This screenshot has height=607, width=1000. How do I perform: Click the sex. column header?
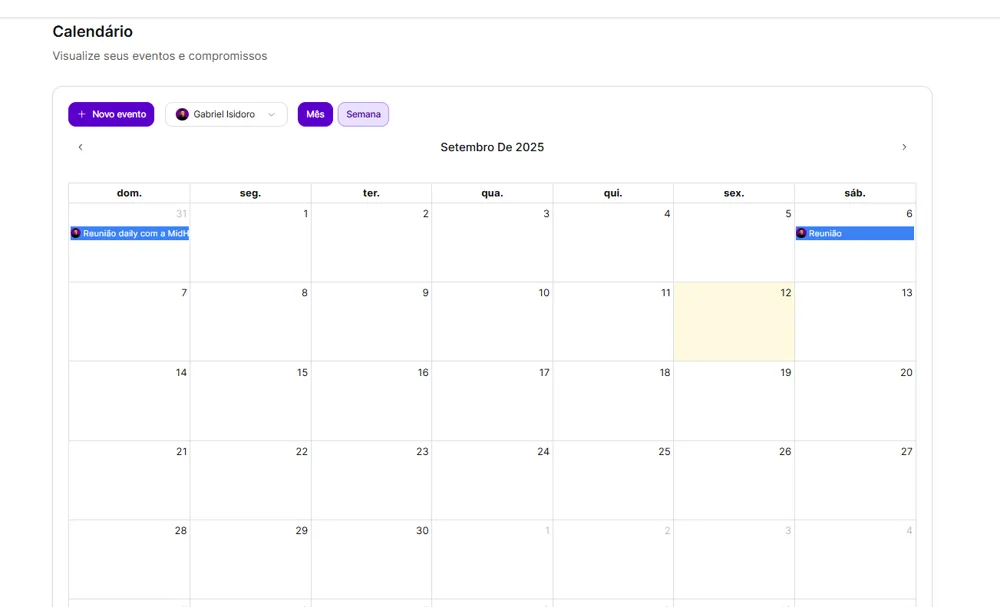coord(734,193)
